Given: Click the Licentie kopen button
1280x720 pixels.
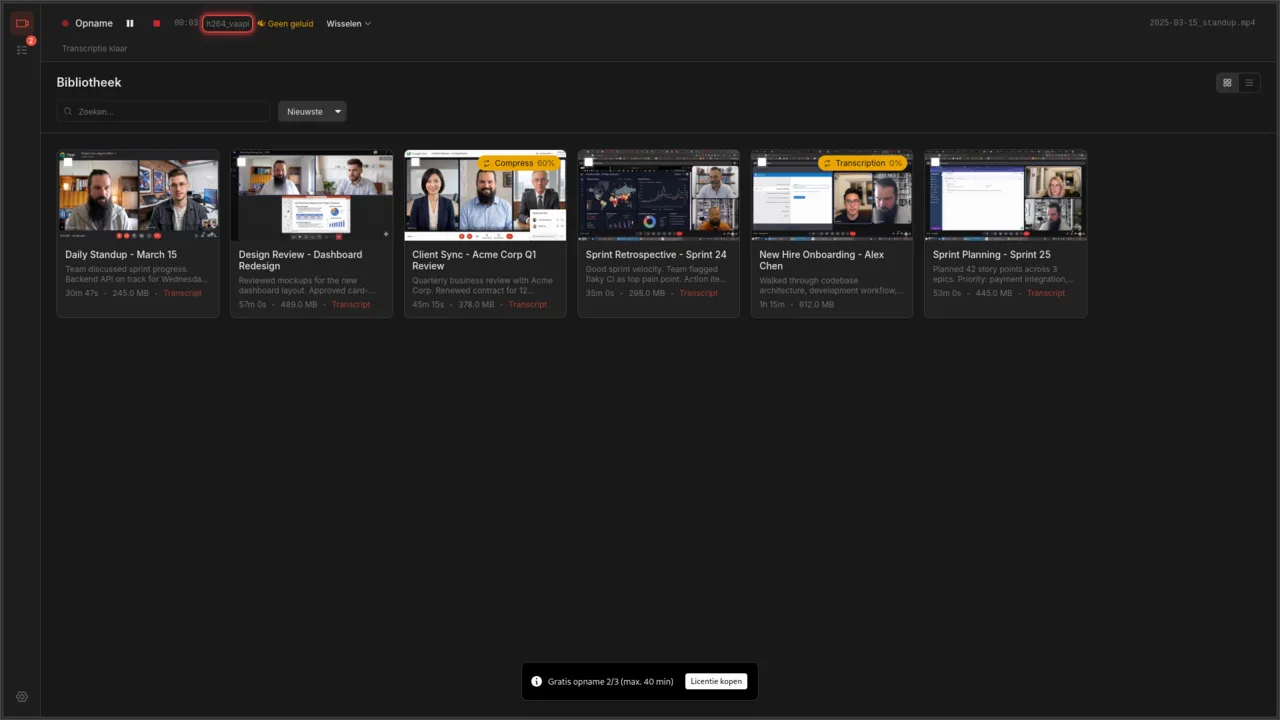Looking at the screenshot, I should [716, 681].
